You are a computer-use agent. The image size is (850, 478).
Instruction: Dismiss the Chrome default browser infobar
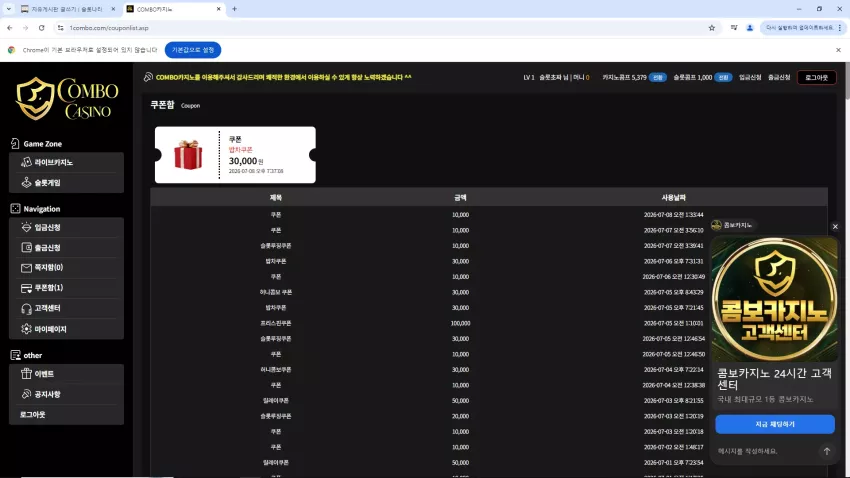tap(838, 50)
